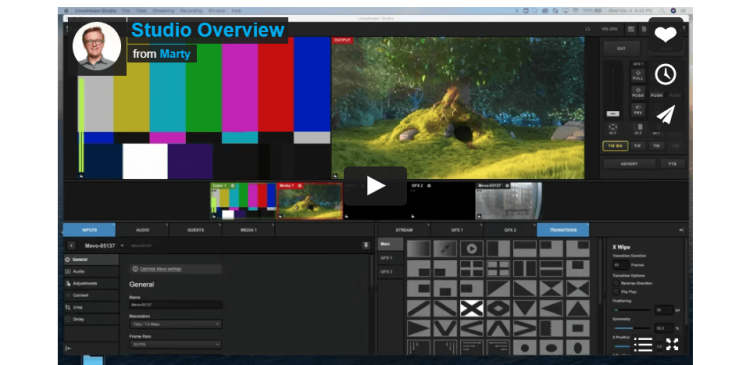
Task: Share video using the paper plane icon
Action: pos(665,115)
